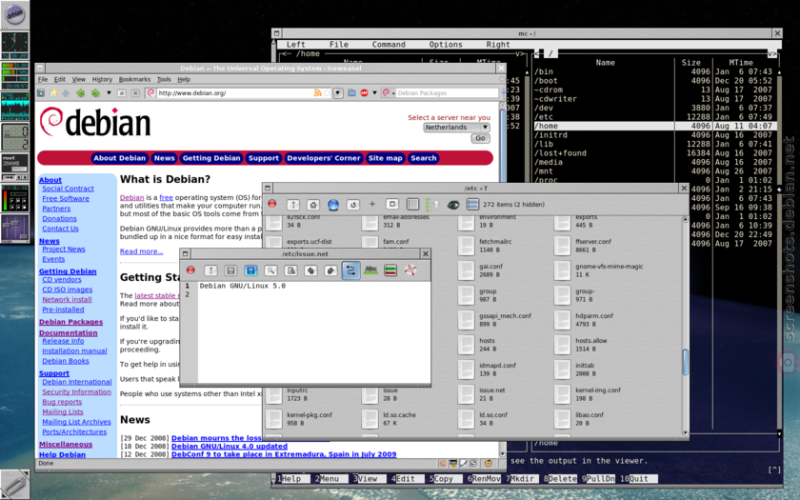Viewport: 800px width, 500px height.
Task: Go up a directory in /etc filer window
Action: (x=293, y=205)
